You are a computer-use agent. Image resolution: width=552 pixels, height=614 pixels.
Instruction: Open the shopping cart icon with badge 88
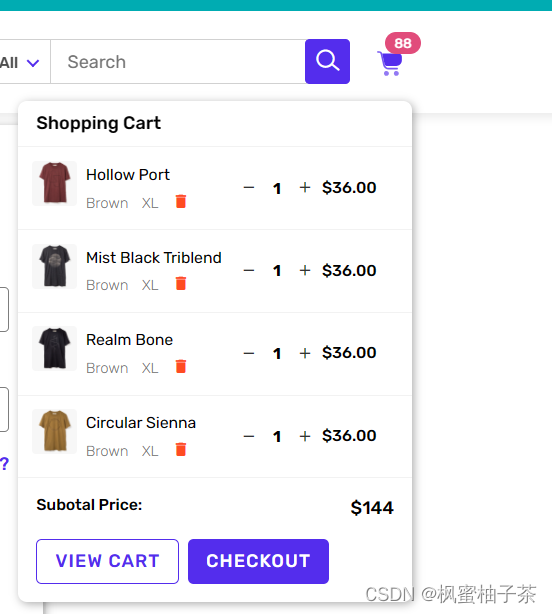390,63
